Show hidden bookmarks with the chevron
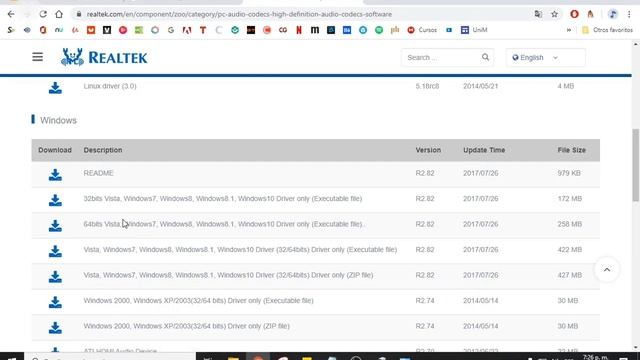640x360 pixels. 569,30
